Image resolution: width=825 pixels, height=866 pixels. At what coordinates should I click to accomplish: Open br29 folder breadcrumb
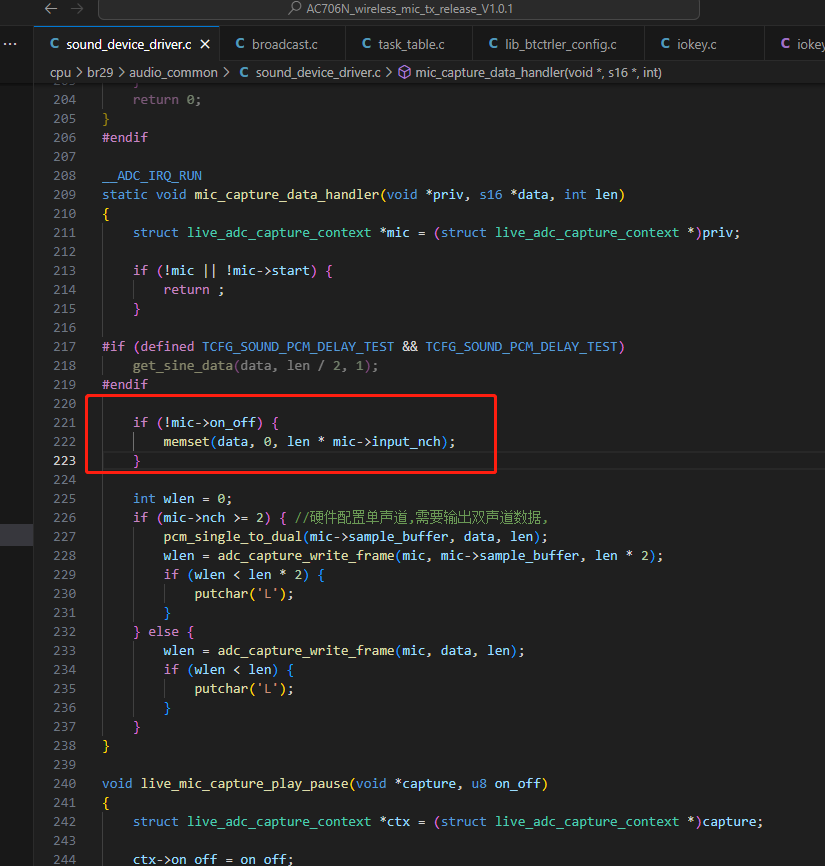pos(100,72)
